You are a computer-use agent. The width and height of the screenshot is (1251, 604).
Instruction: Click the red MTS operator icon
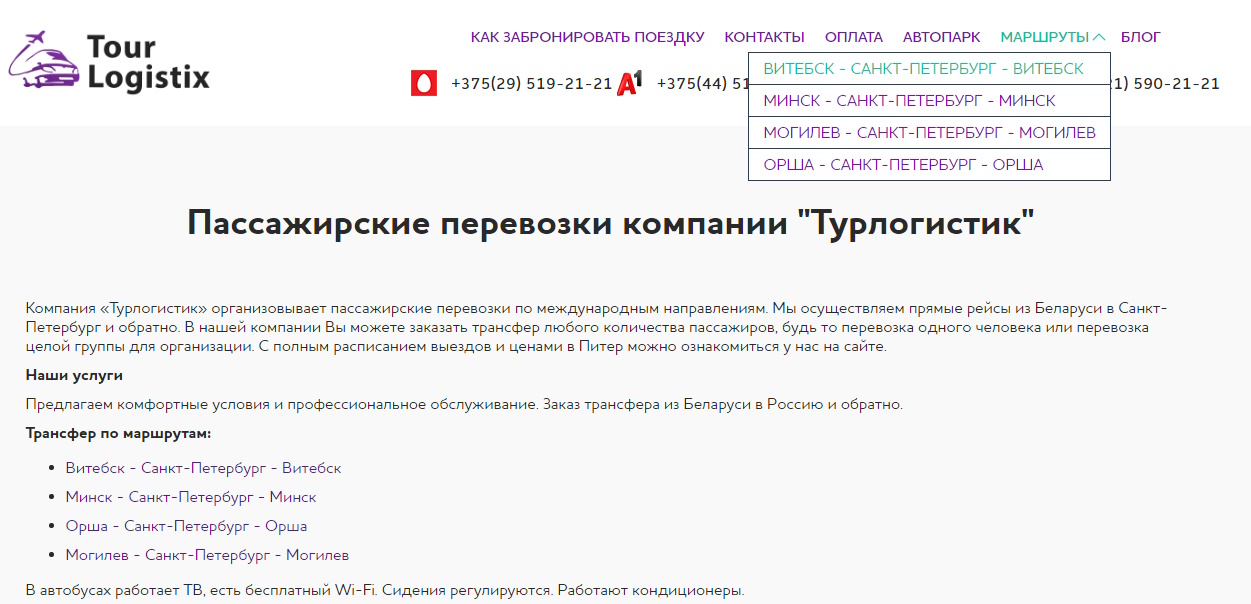424,84
